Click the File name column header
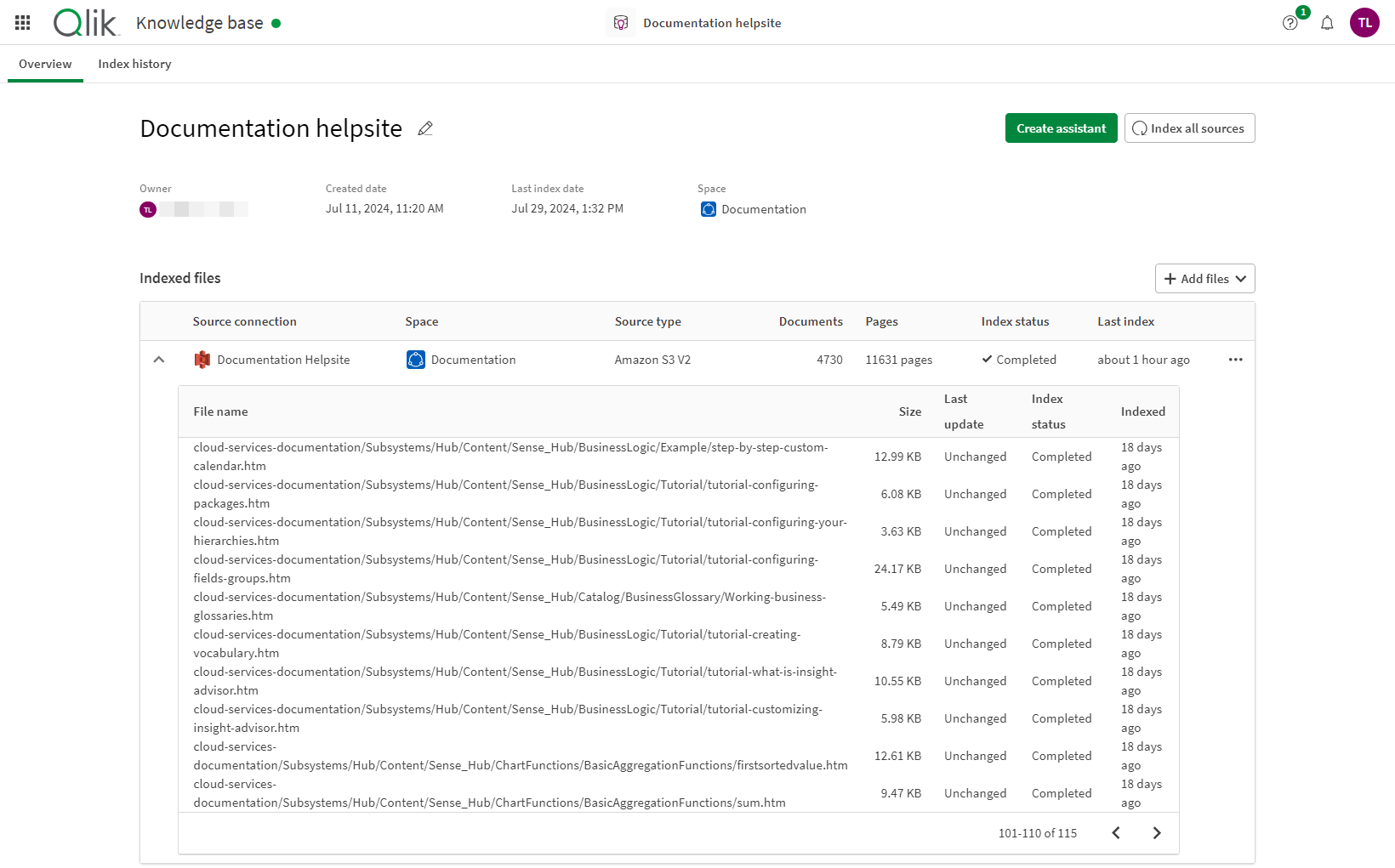 [220, 411]
